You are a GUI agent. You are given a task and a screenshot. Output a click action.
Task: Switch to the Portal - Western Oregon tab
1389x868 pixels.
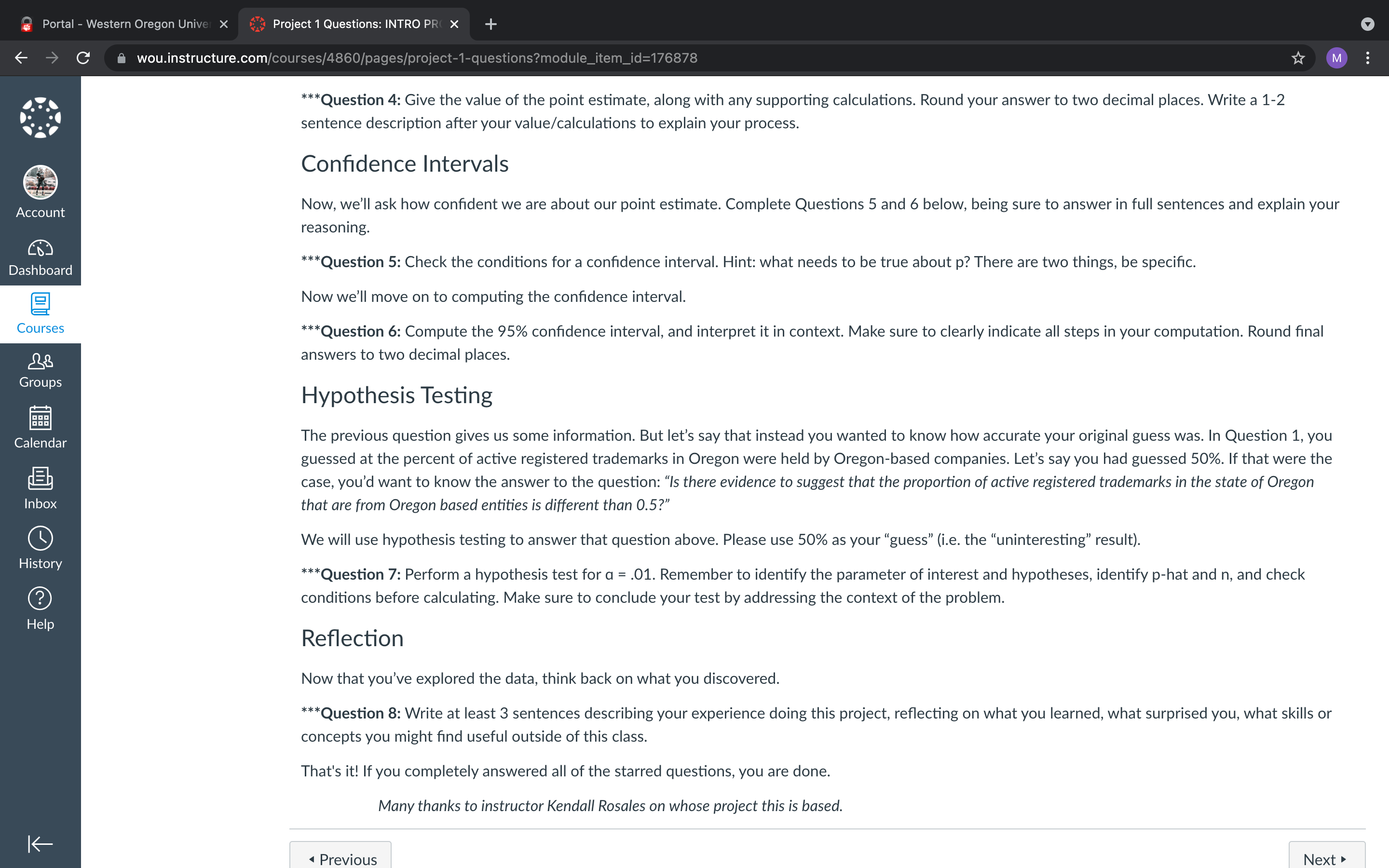120,24
